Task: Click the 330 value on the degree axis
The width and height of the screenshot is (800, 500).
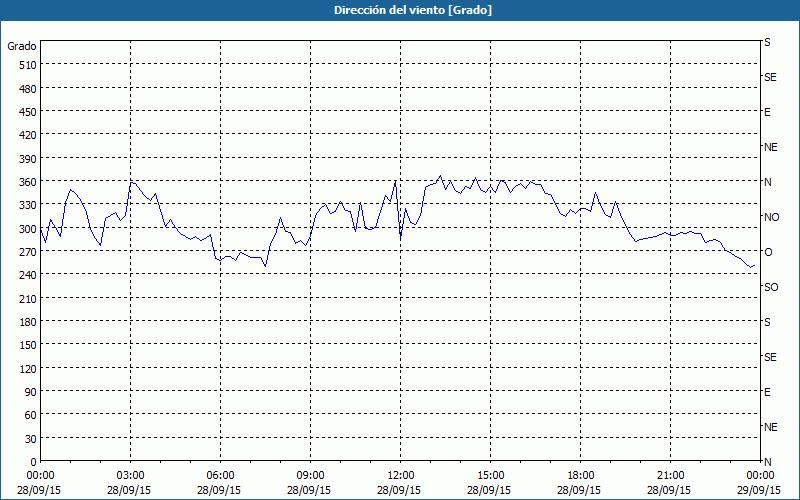Action: (28, 205)
